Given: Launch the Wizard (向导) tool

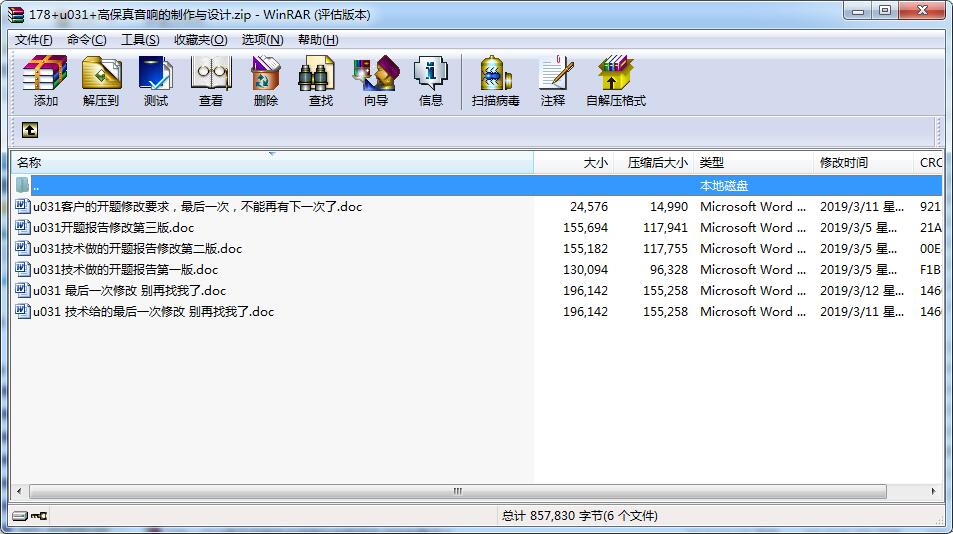Looking at the screenshot, I should coord(376,81).
